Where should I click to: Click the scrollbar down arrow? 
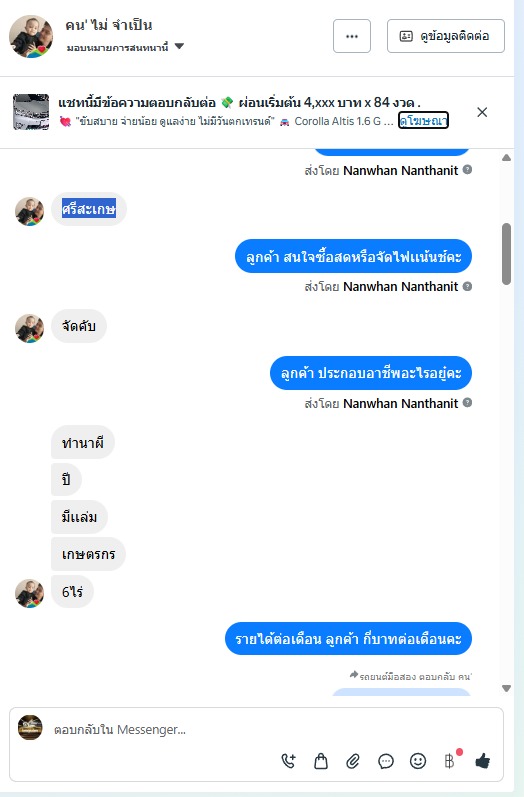click(x=506, y=688)
